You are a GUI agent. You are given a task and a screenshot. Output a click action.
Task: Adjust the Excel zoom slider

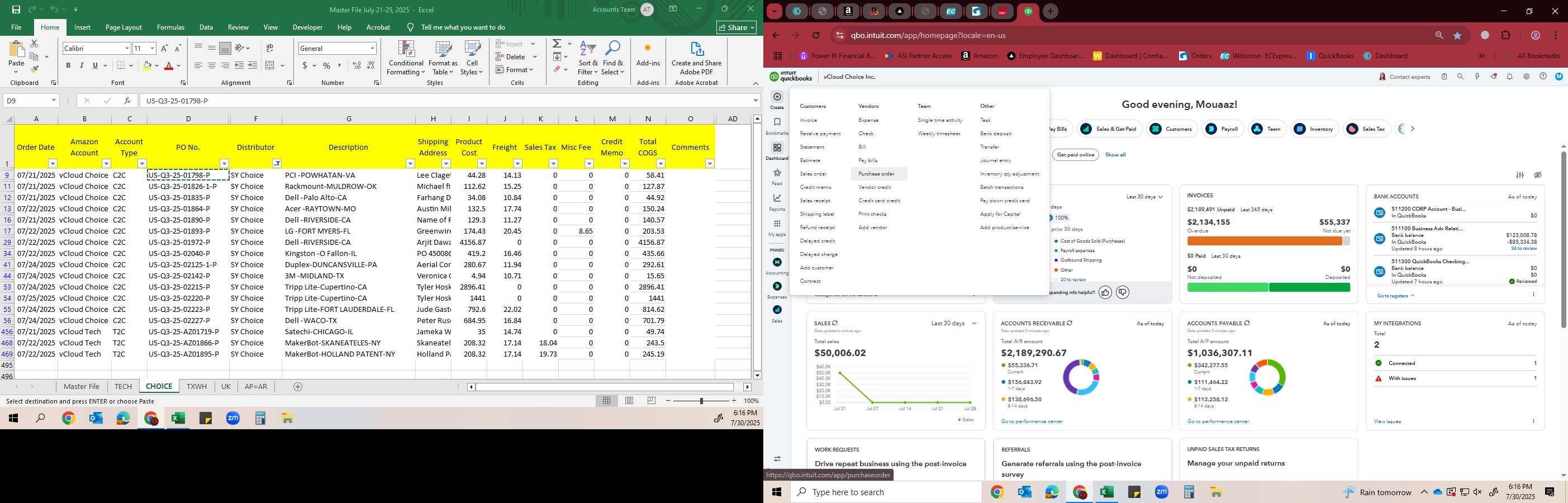701,401
